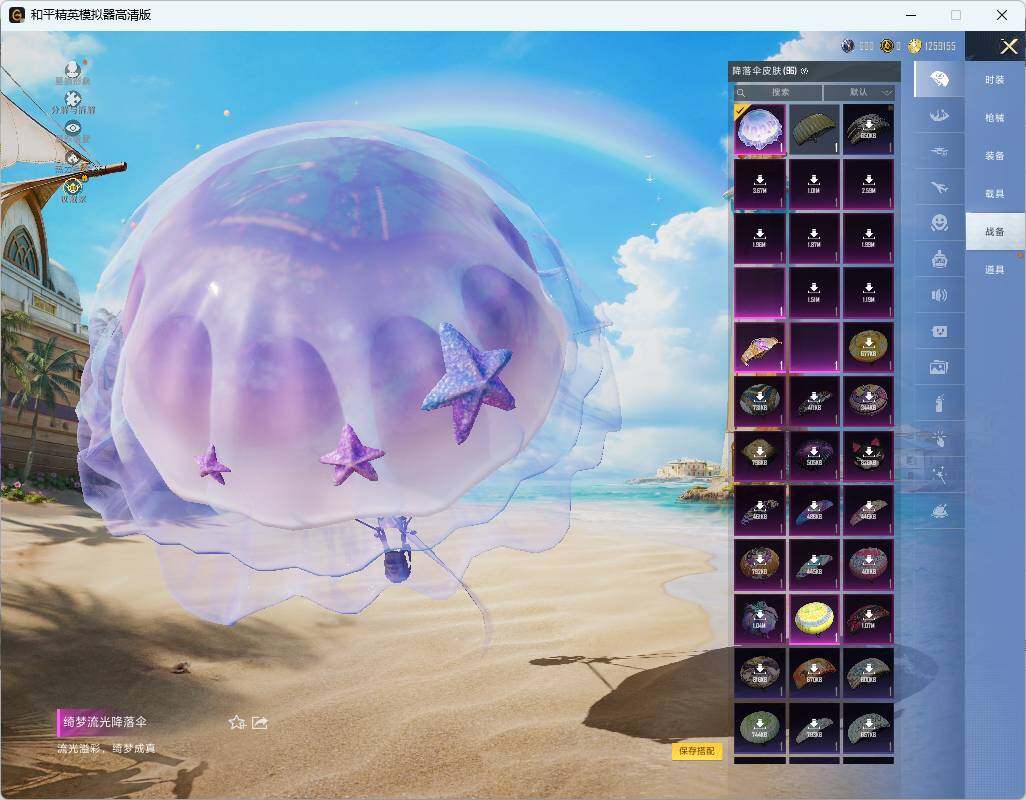
Task: Expand the 降落伞皮肤 header info chevron
Action: coord(804,71)
